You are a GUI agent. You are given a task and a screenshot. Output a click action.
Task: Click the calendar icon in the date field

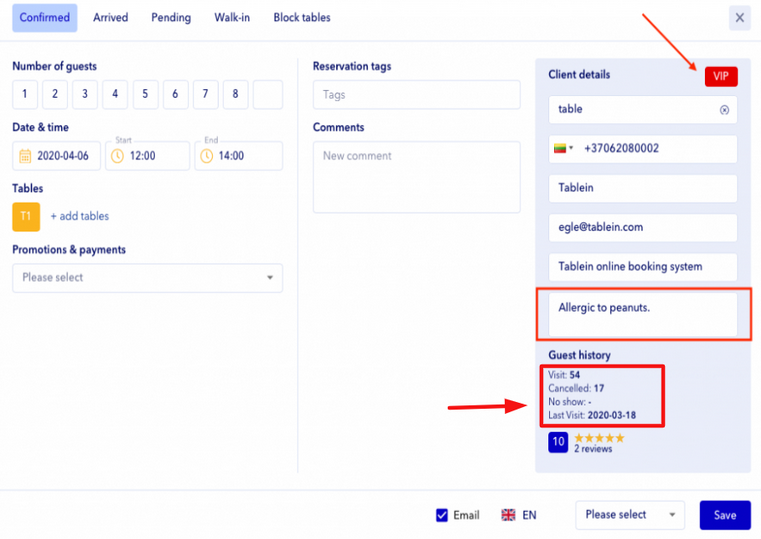[26, 156]
